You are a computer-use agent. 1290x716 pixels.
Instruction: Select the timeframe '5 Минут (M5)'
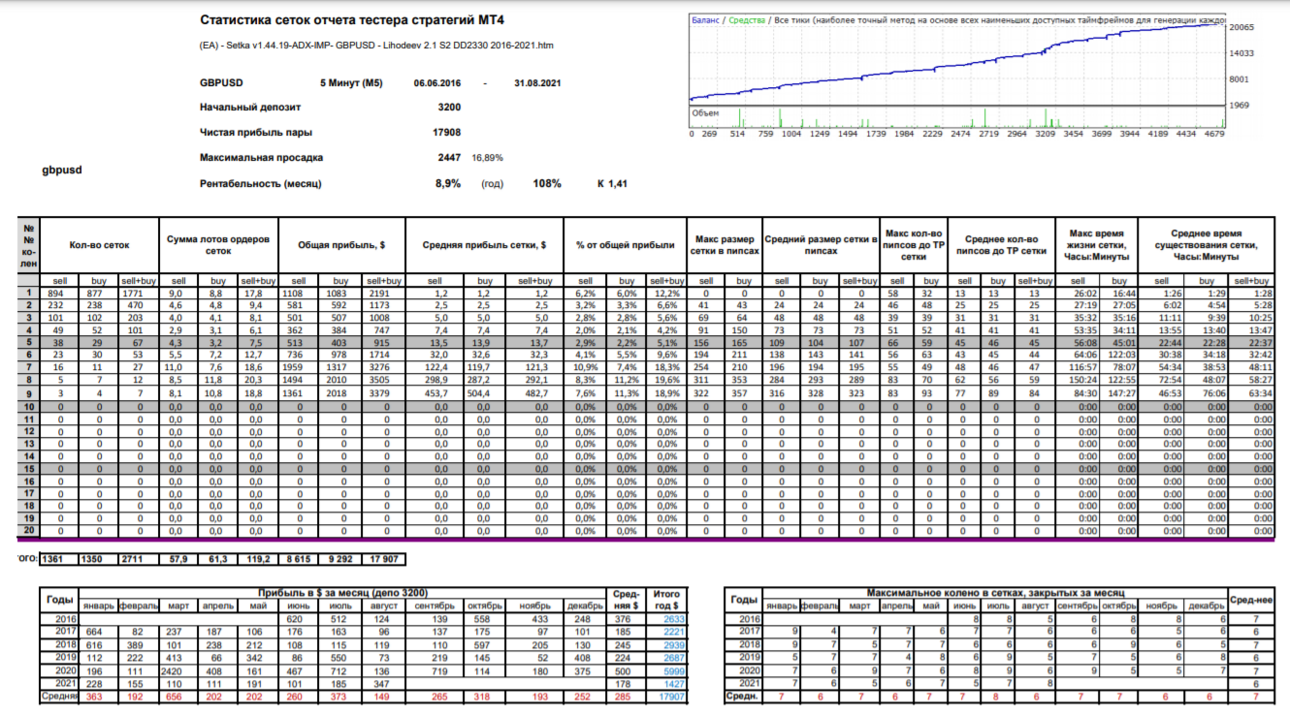(x=351, y=84)
